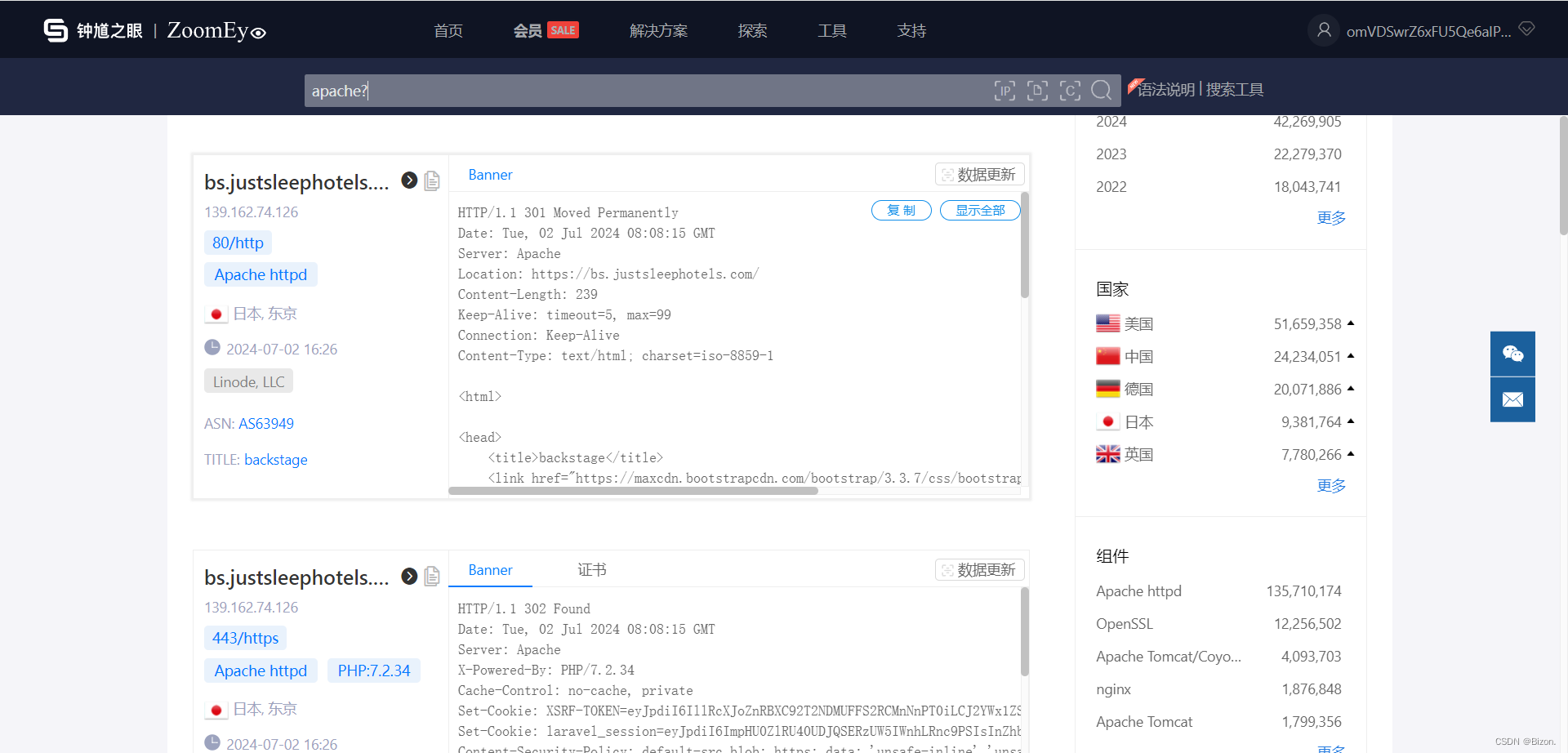This screenshot has width=1568, height=753.
Task: Click Apache httpd tag in first result
Action: point(261,274)
